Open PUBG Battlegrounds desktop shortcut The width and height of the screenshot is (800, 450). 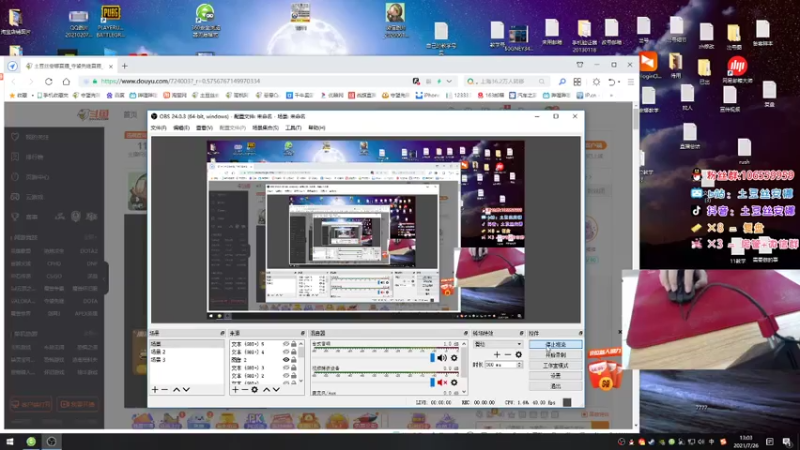(x=110, y=22)
